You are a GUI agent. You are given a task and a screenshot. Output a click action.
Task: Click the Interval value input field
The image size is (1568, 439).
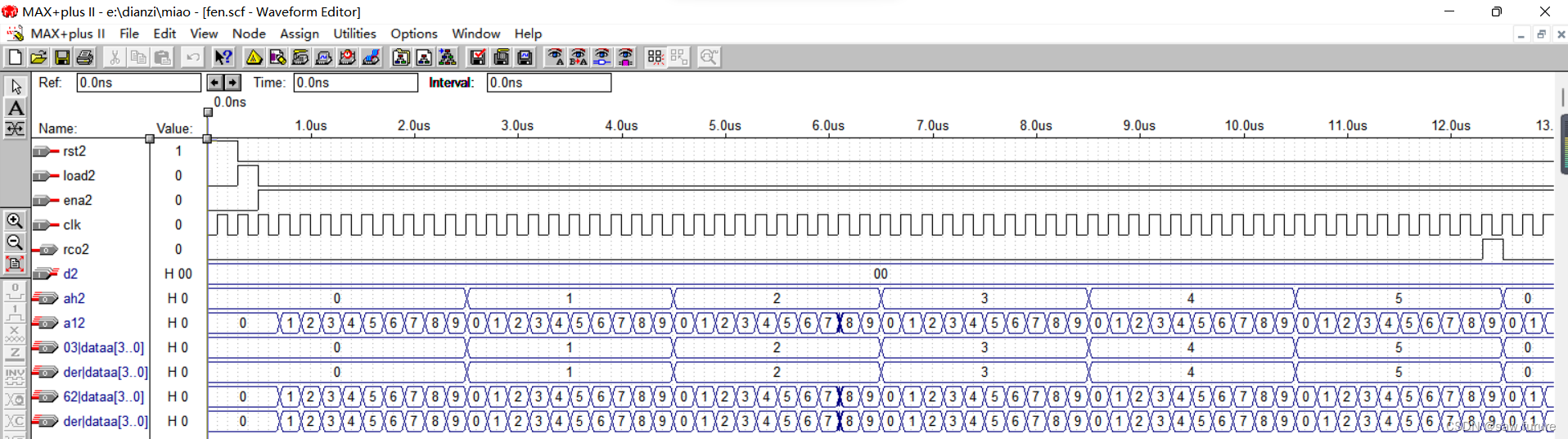pos(549,83)
